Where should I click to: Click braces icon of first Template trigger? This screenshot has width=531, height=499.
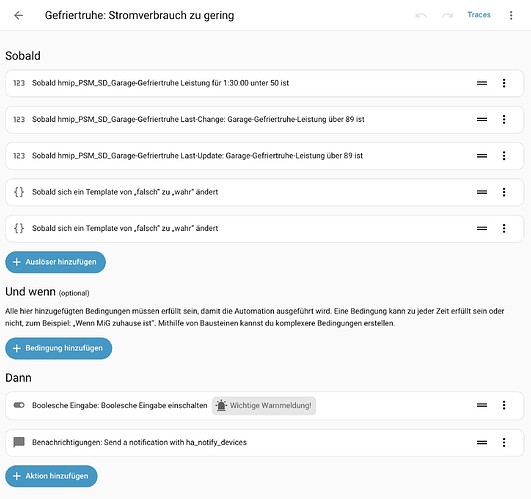[19, 192]
